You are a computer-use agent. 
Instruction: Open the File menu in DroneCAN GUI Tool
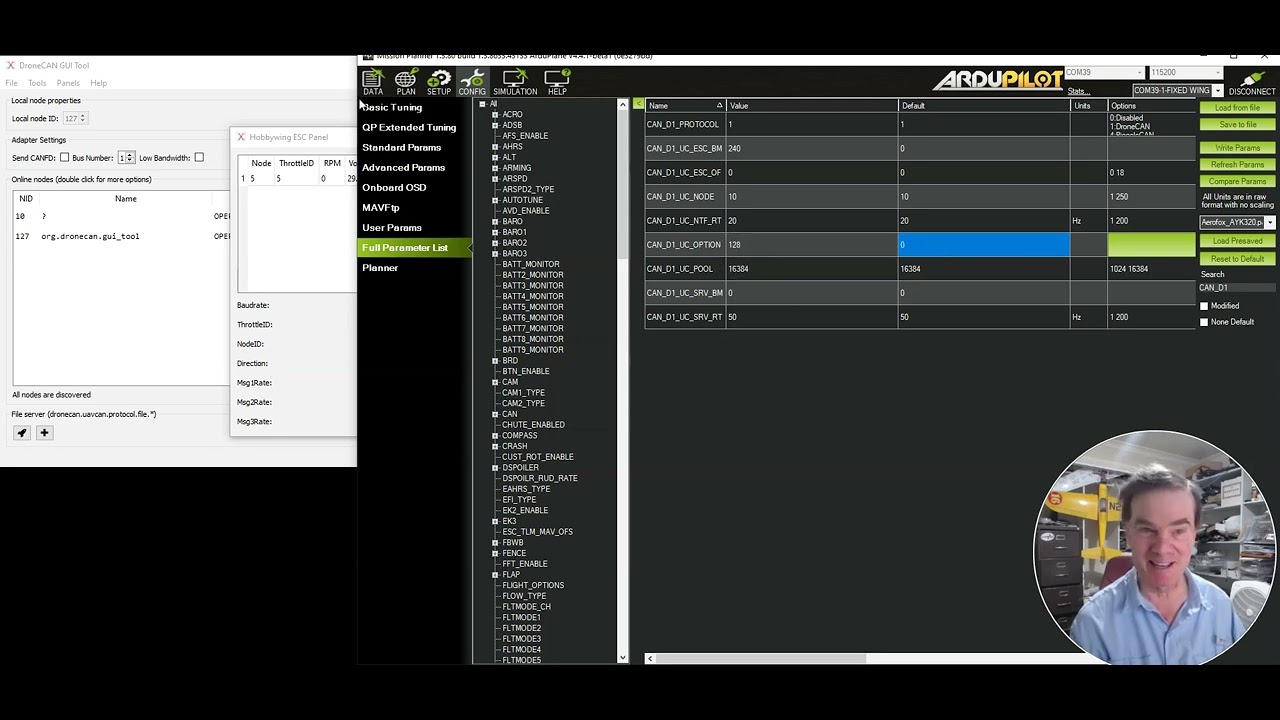click(x=11, y=83)
